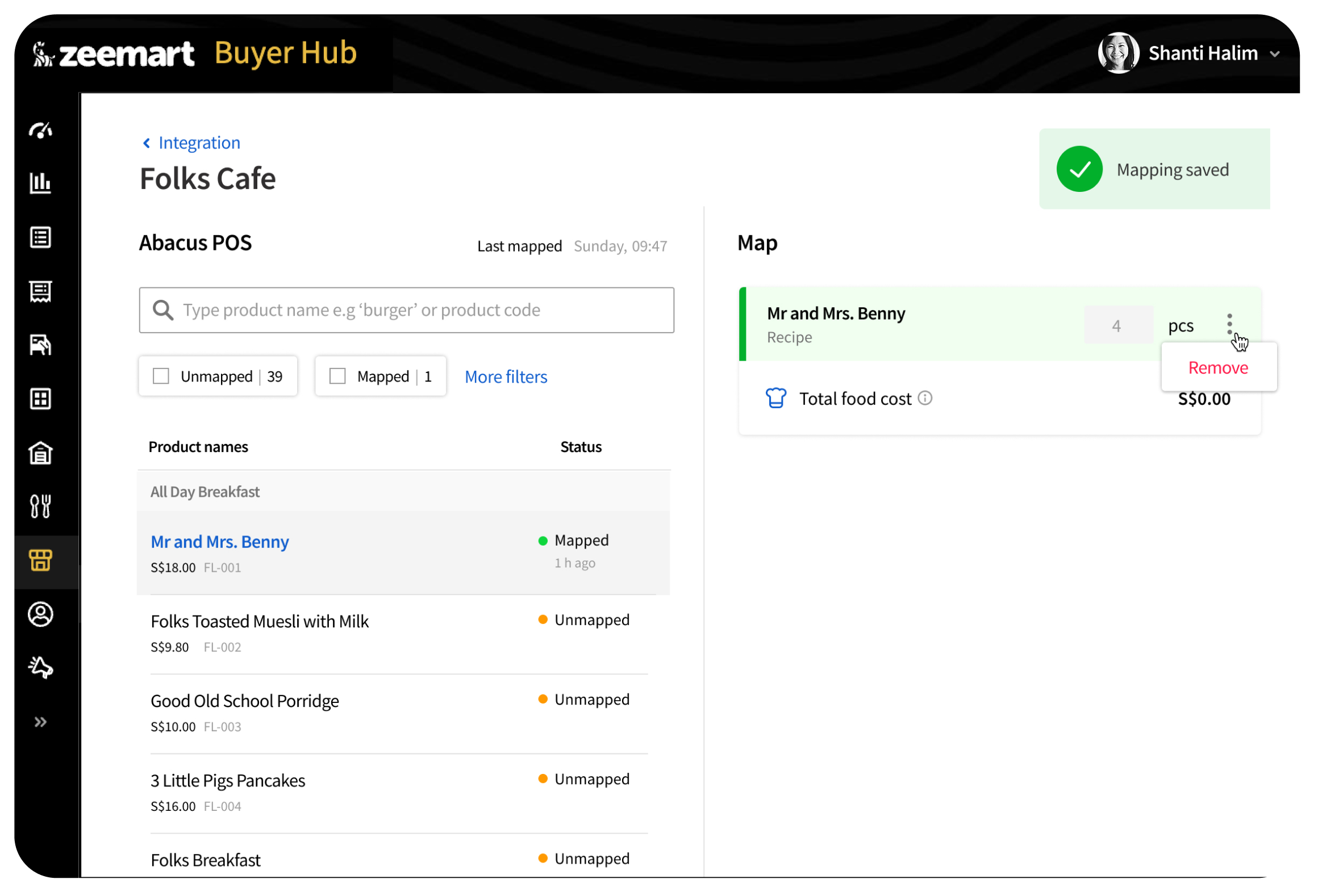Tick the Mapped filter checkbox
This screenshot has width=1318, height=896.
click(x=337, y=376)
